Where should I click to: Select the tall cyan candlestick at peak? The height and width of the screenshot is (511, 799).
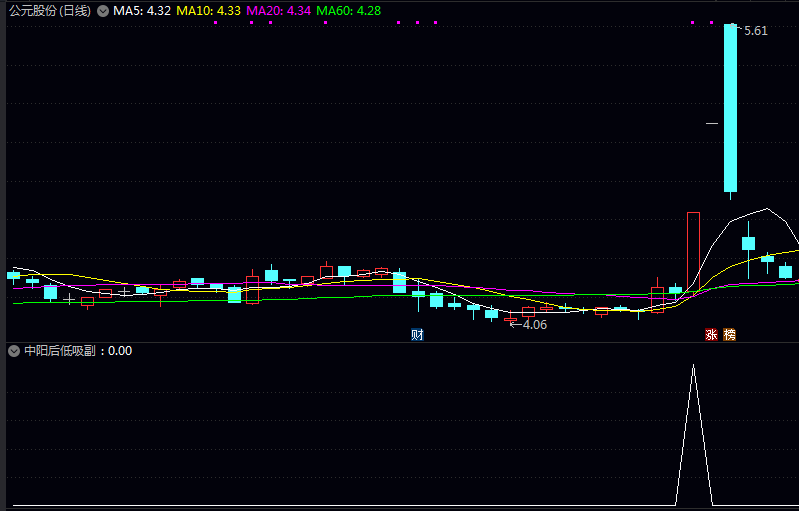[730, 107]
